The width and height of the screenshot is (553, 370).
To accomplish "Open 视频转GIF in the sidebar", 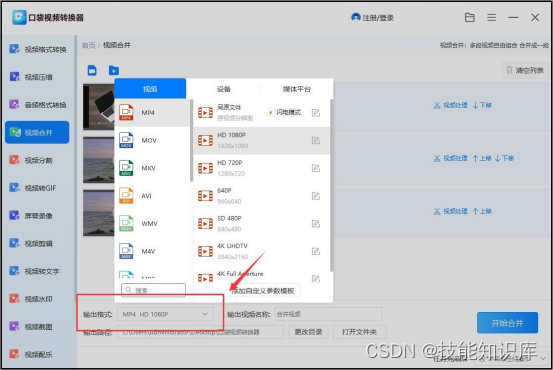I will [33, 188].
